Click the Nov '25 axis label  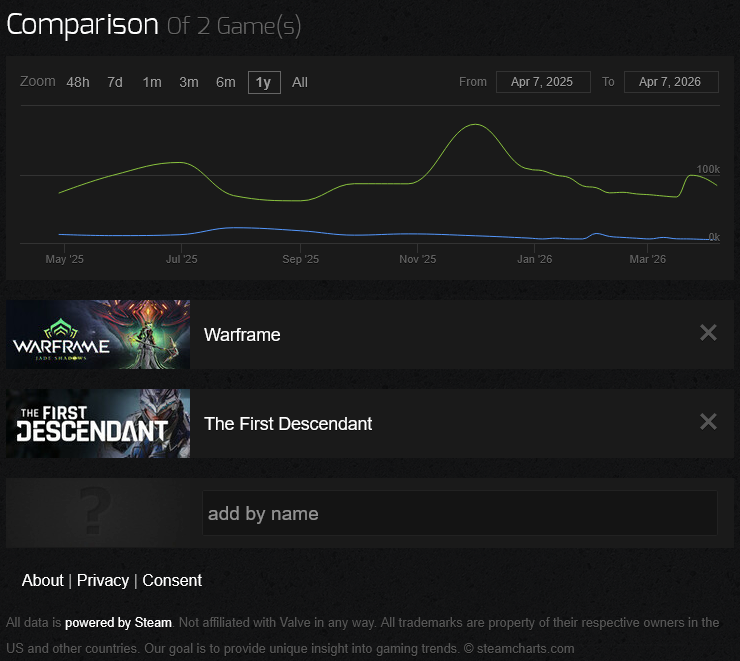click(418, 259)
